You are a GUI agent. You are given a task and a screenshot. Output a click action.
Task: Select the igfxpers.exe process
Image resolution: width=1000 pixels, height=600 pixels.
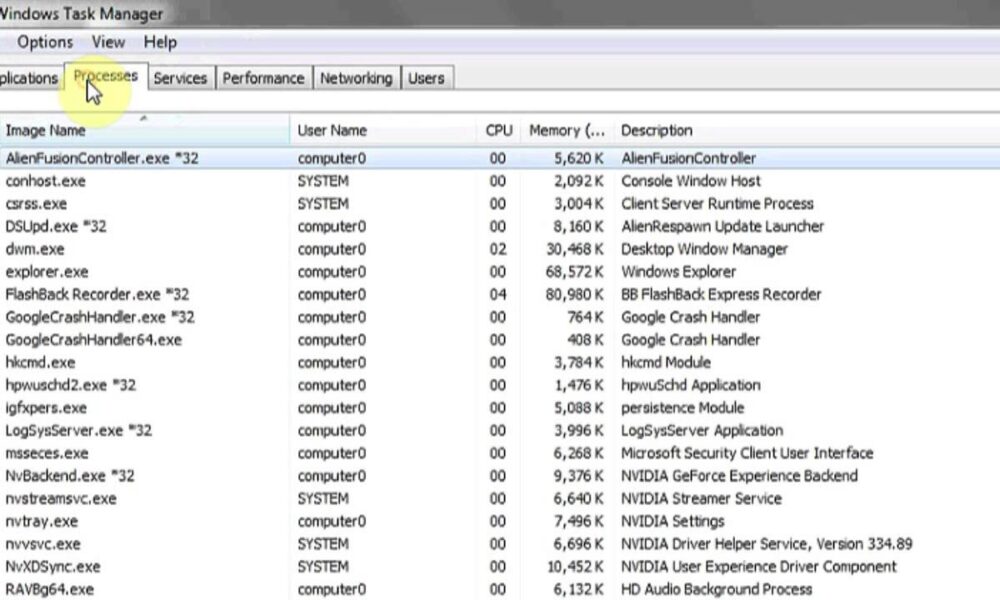tap(500, 407)
